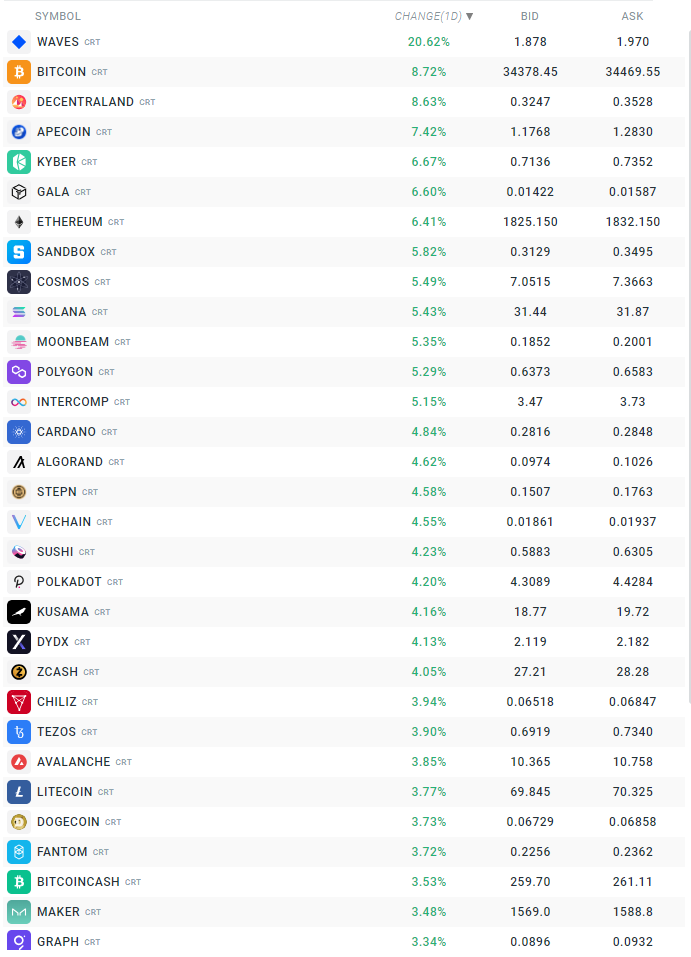Click the Chiliz red icon
Image resolution: width=691 pixels, height=957 pixels.
[x=19, y=702]
